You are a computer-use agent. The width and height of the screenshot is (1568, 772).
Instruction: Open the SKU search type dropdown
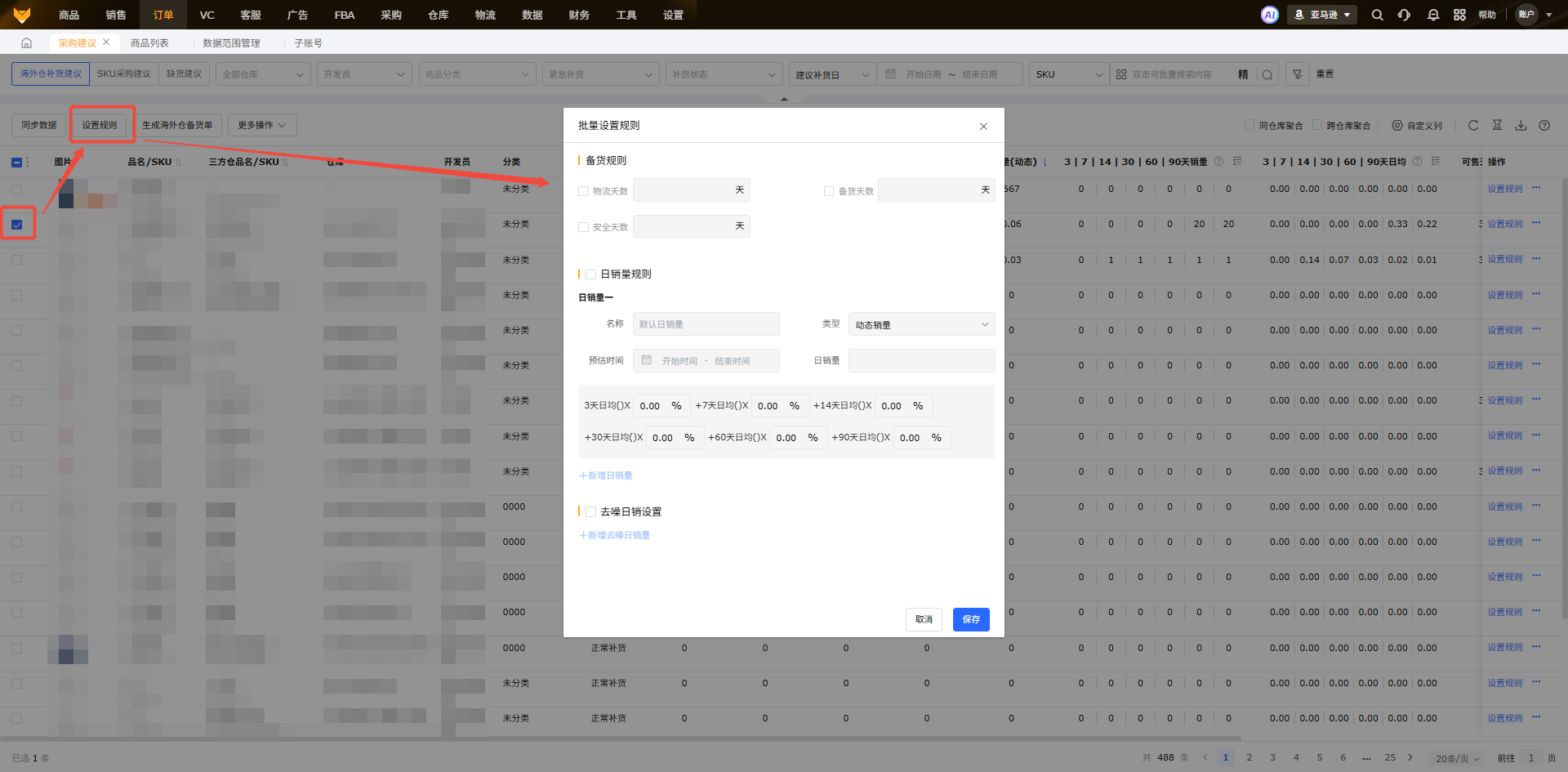tap(1069, 74)
